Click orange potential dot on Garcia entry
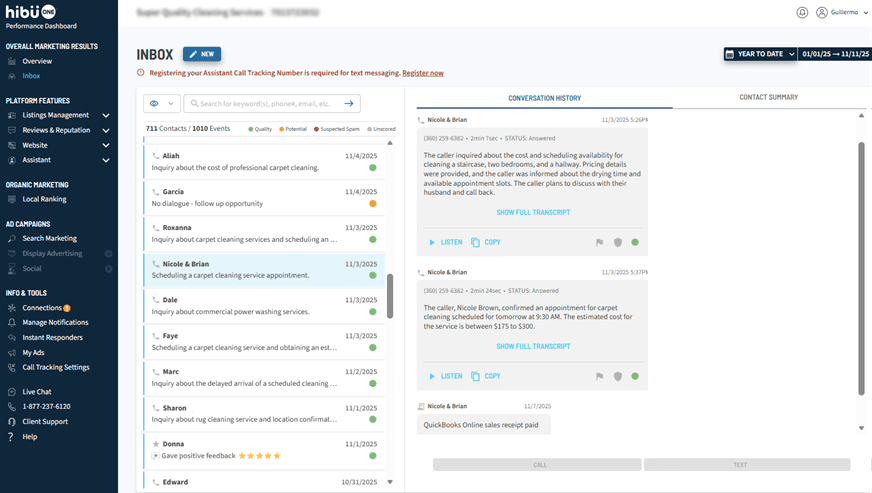The height and width of the screenshot is (493, 872). tap(372, 203)
